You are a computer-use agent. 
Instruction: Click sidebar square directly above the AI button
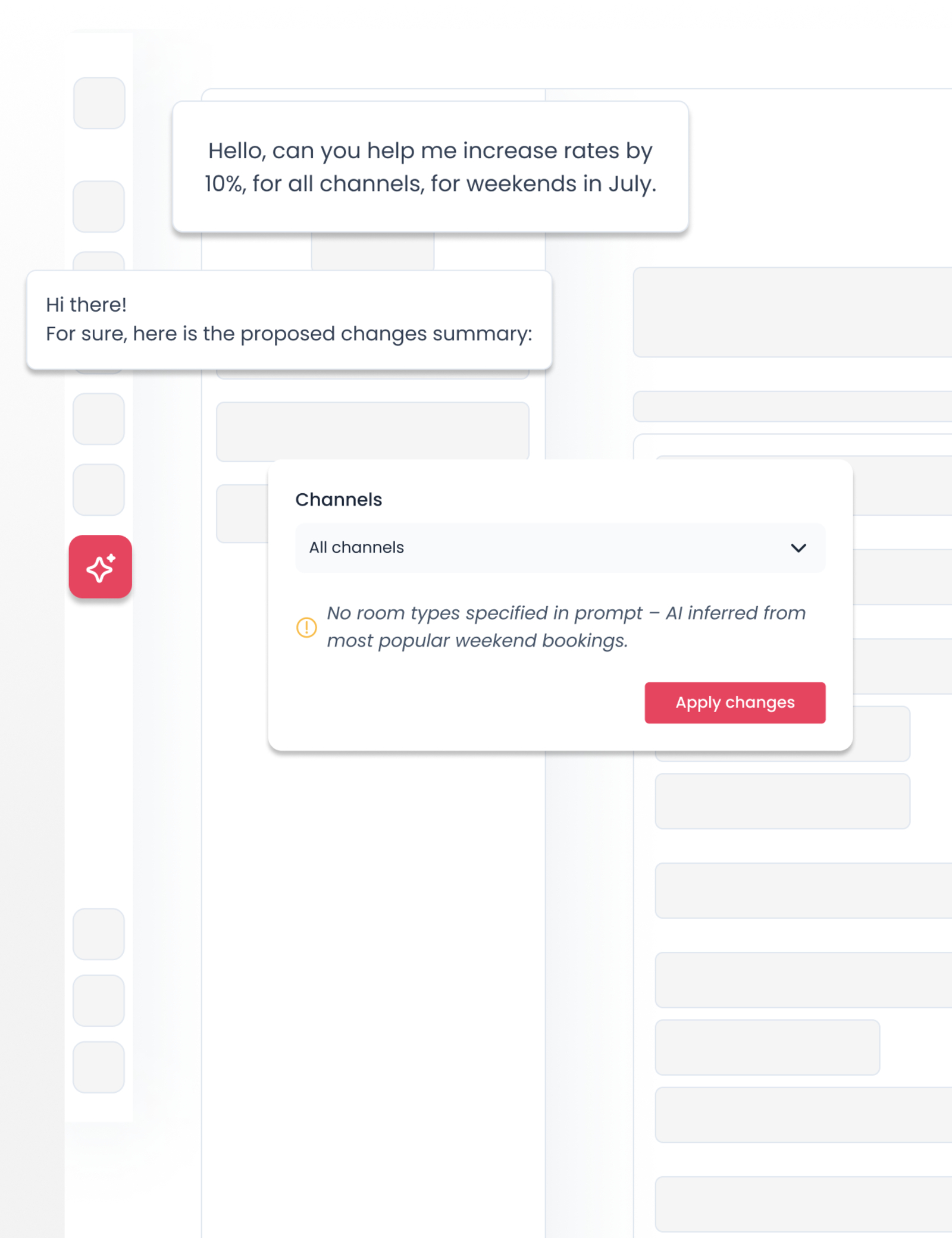click(x=99, y=490)
